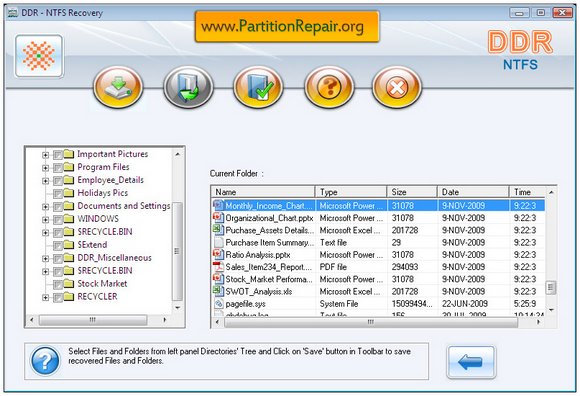Check the Program Files checkbox
Image resolution: width=580 pixels, height=396 pixels.
(58, 168)
